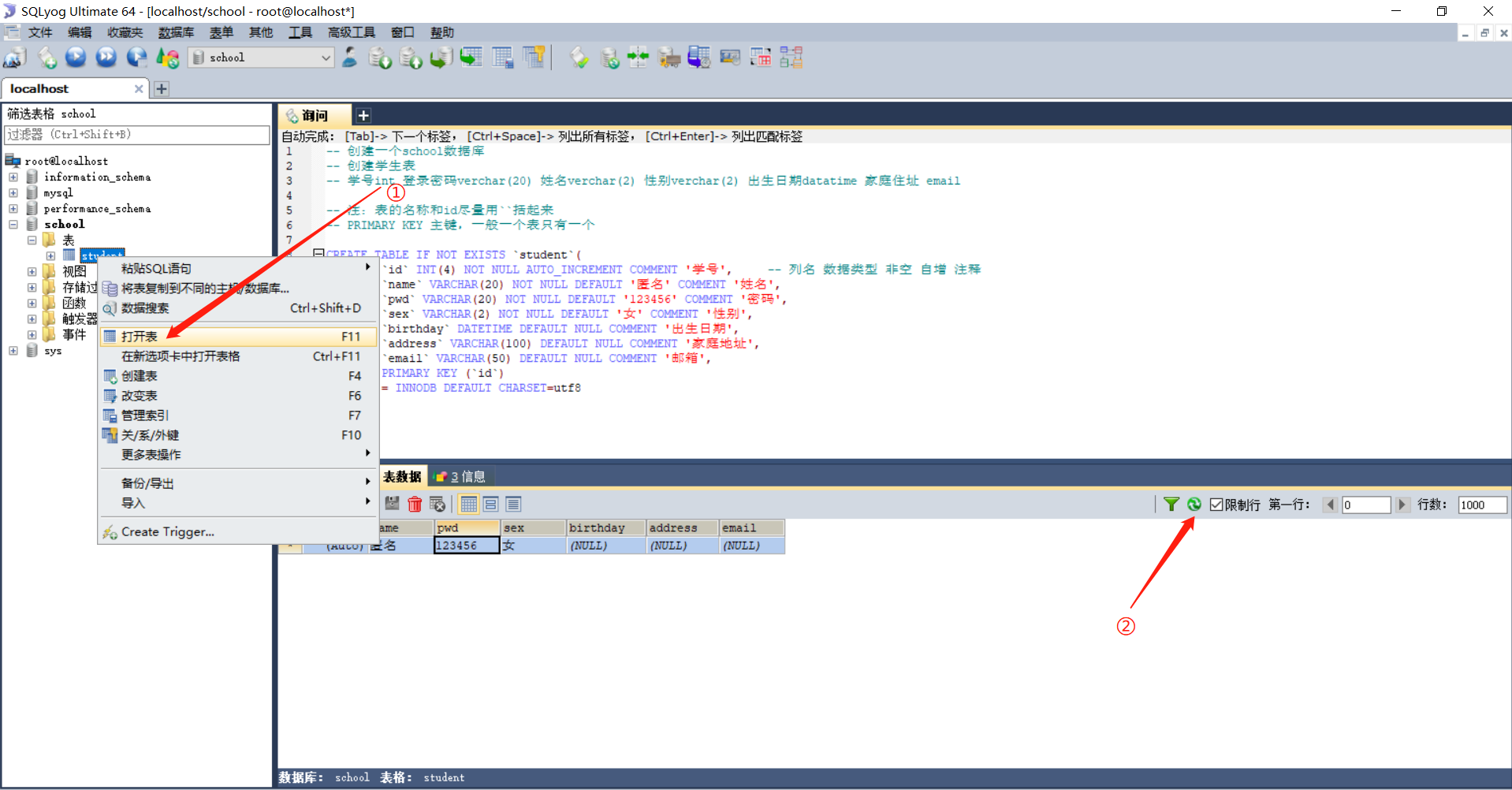Select 打开表 in the context menu
The width and height of the screenshot is (1512, 790).
[x=239, y=337]
